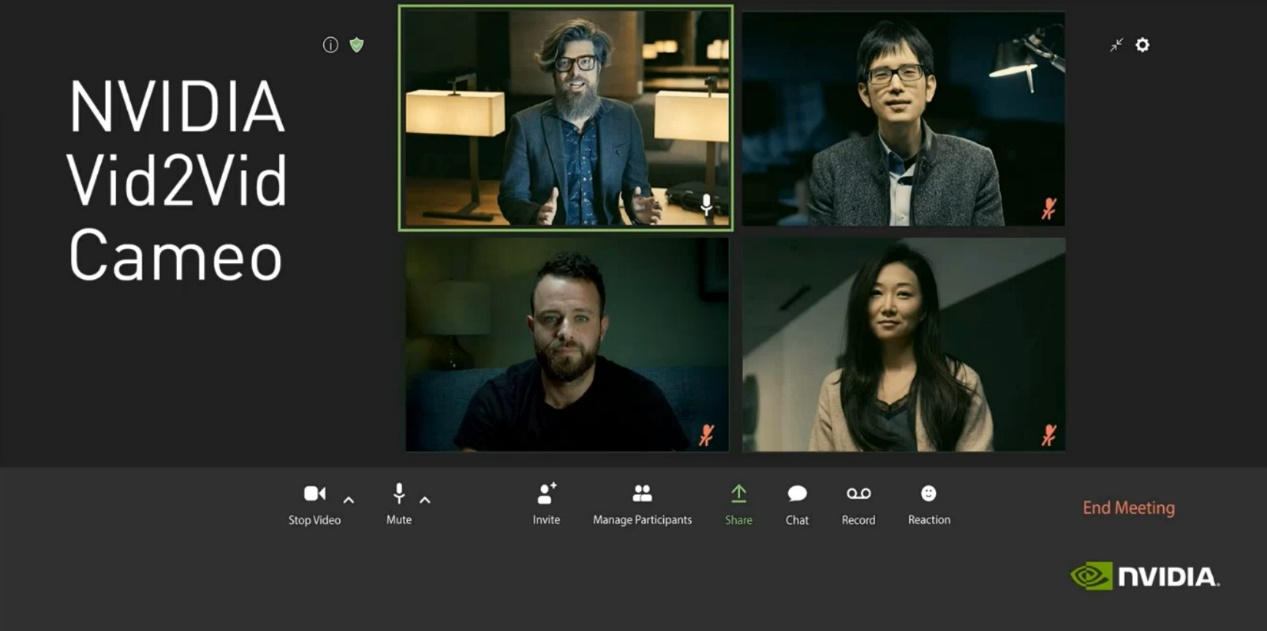
Task: Click the Record icon
Action: (858, 493)
